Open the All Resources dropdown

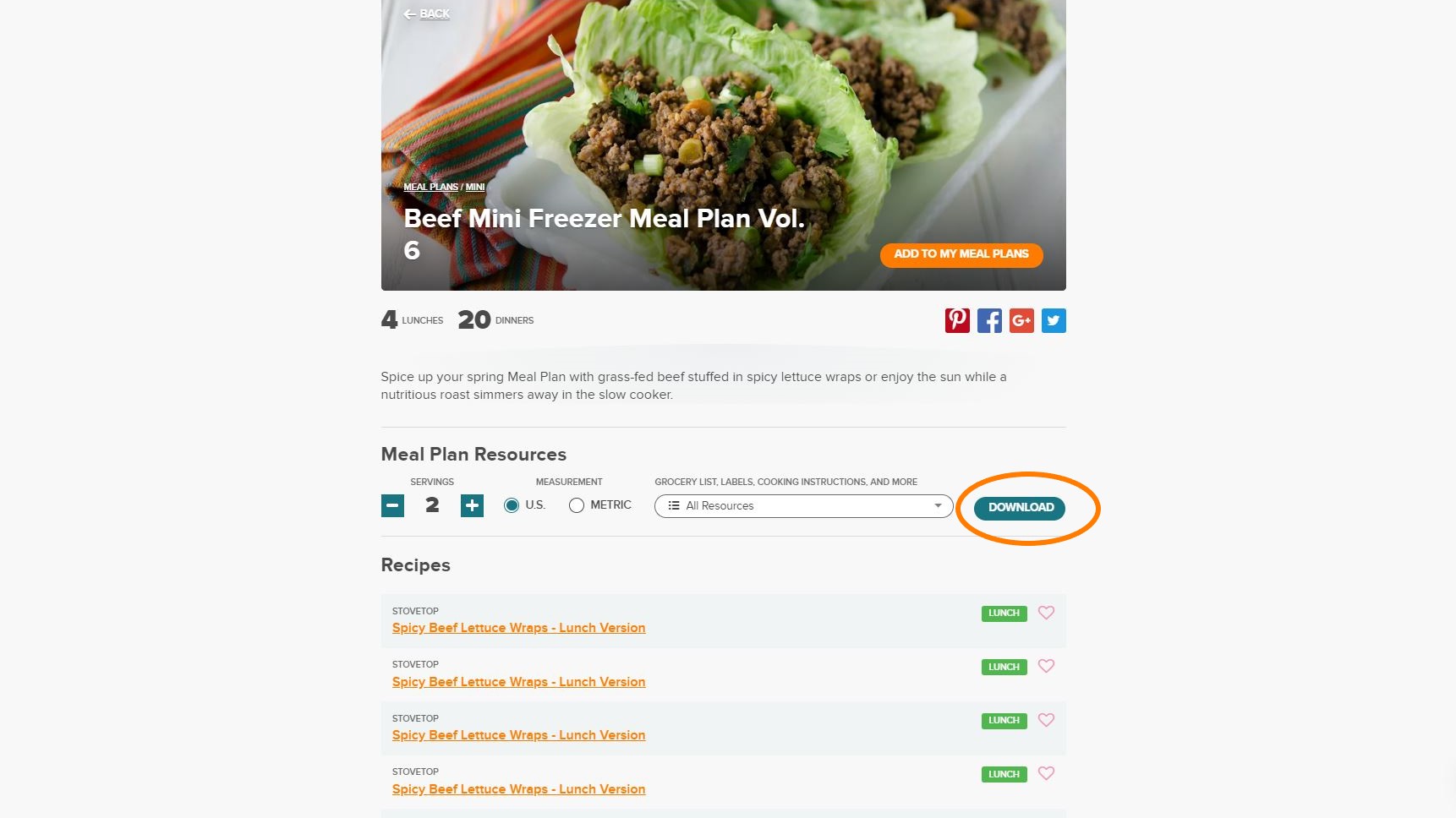coord(804,505)
